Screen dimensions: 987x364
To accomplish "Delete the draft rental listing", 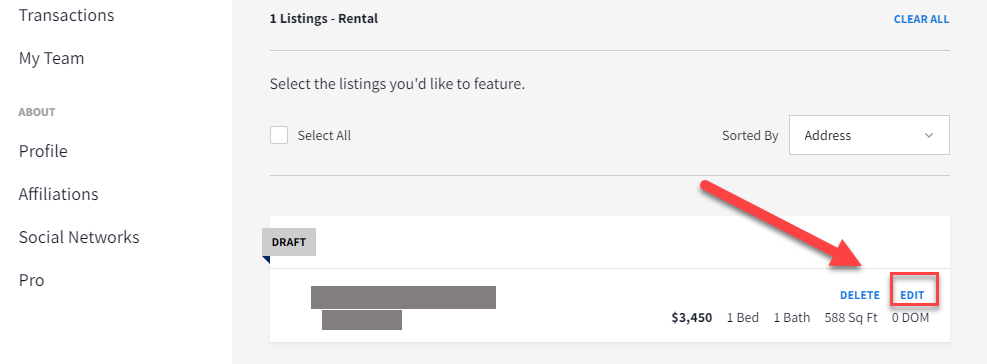I will (x=860, y=295).
